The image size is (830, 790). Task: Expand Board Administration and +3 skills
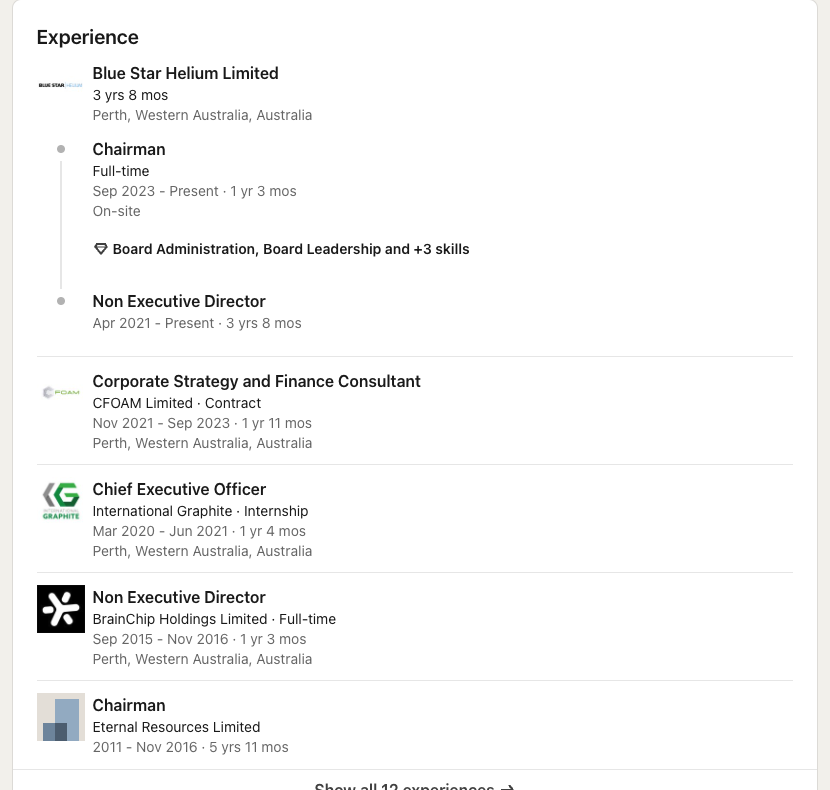point(290,249)
